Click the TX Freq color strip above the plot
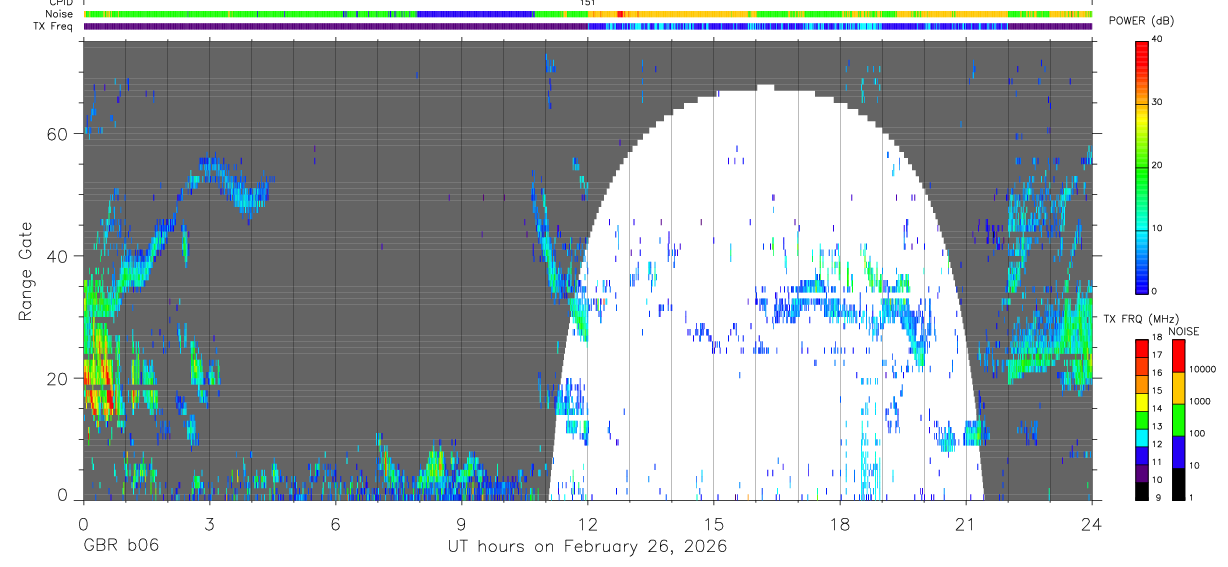Viewport: 1228px width, 567px height. (x=588, y=26)
